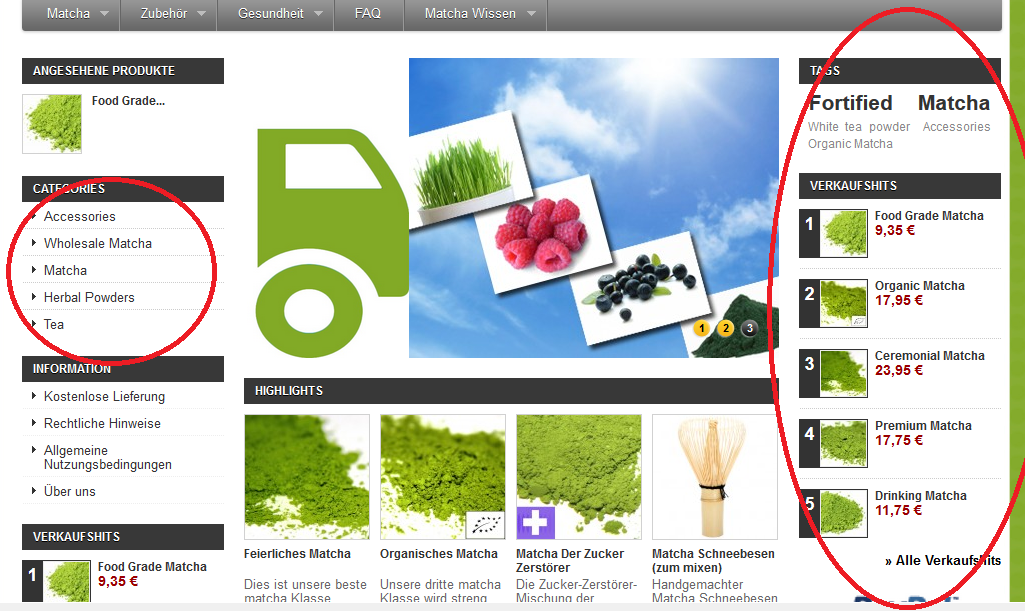Image resolution: width=1025 pixels, height=611 pixels.
Task: Open the Organisches Matcha title link
Action: click(439, 553)
